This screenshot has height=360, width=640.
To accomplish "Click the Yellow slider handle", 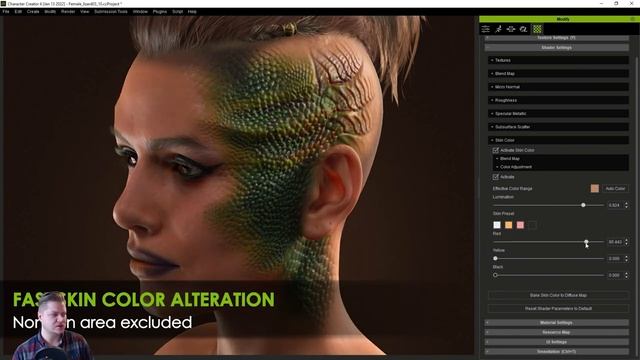I will point(495,258).
